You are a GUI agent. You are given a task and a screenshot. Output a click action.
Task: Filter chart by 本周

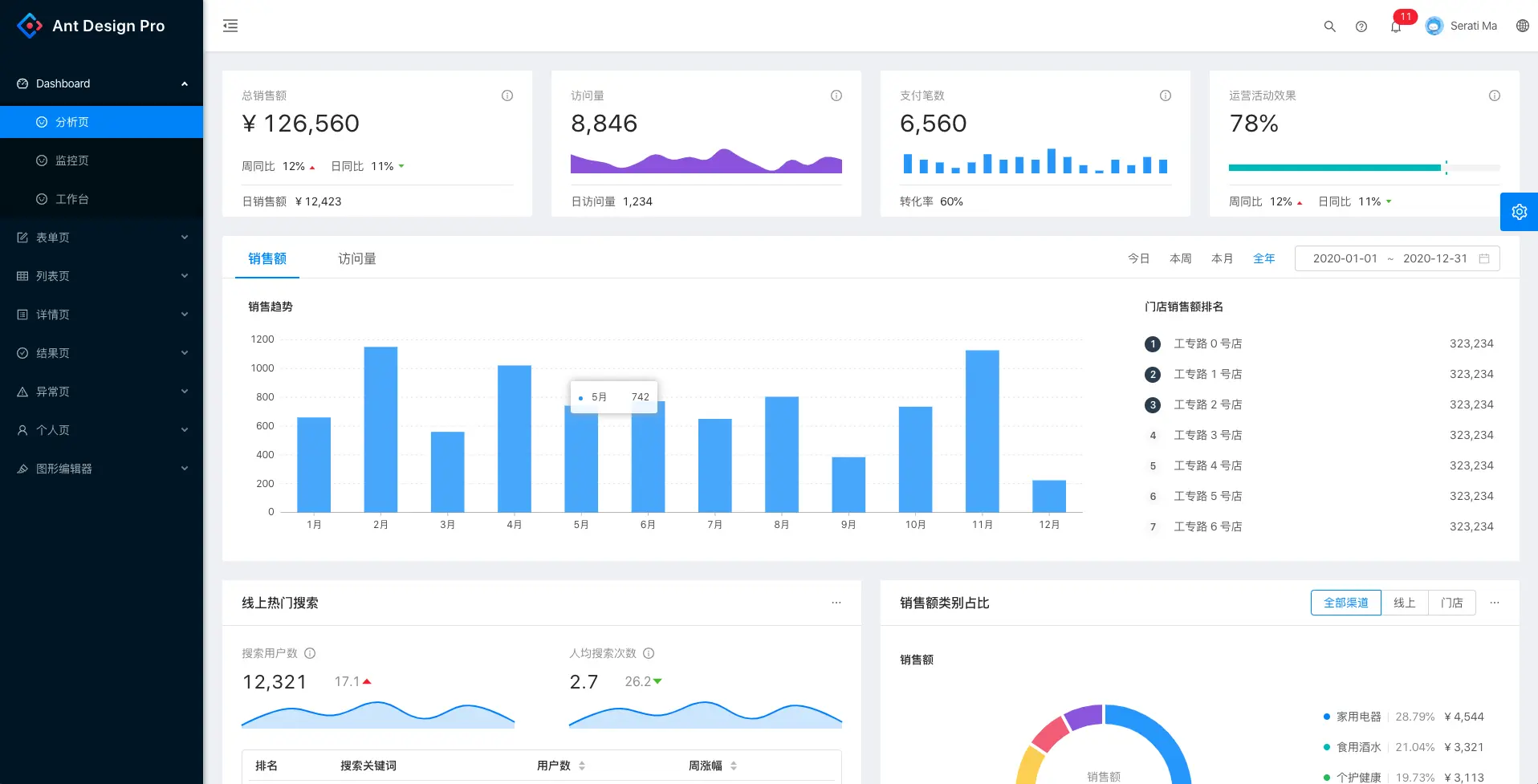(x=1181, y=258)
